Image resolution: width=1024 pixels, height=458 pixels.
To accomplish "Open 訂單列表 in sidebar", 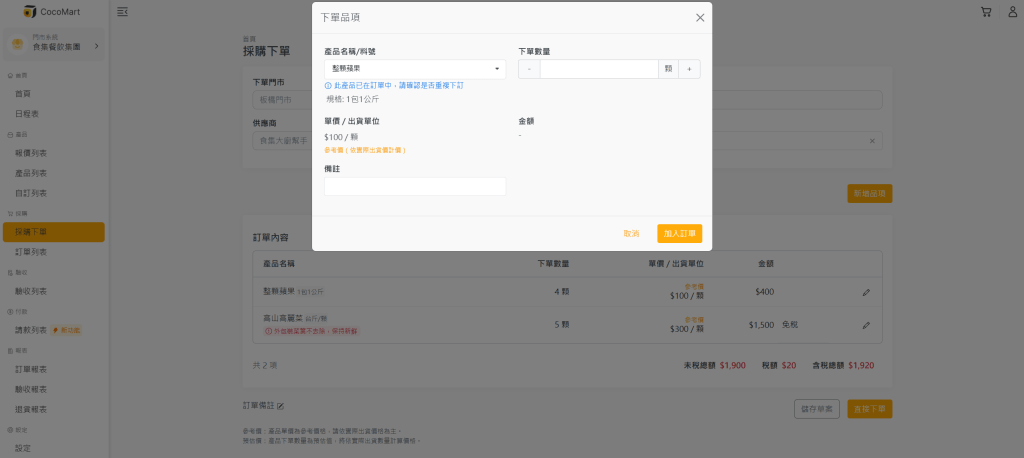I will 31,252.
